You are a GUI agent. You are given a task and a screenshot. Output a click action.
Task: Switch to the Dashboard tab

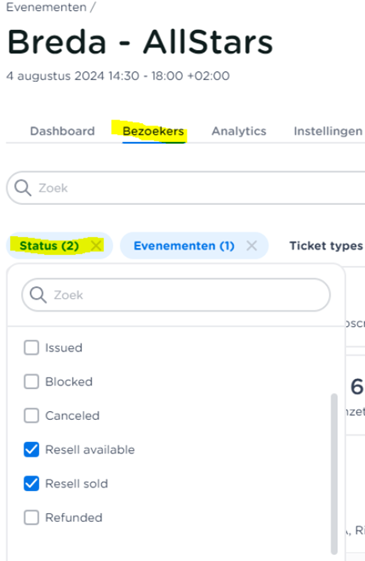click(x=62, y=131)
